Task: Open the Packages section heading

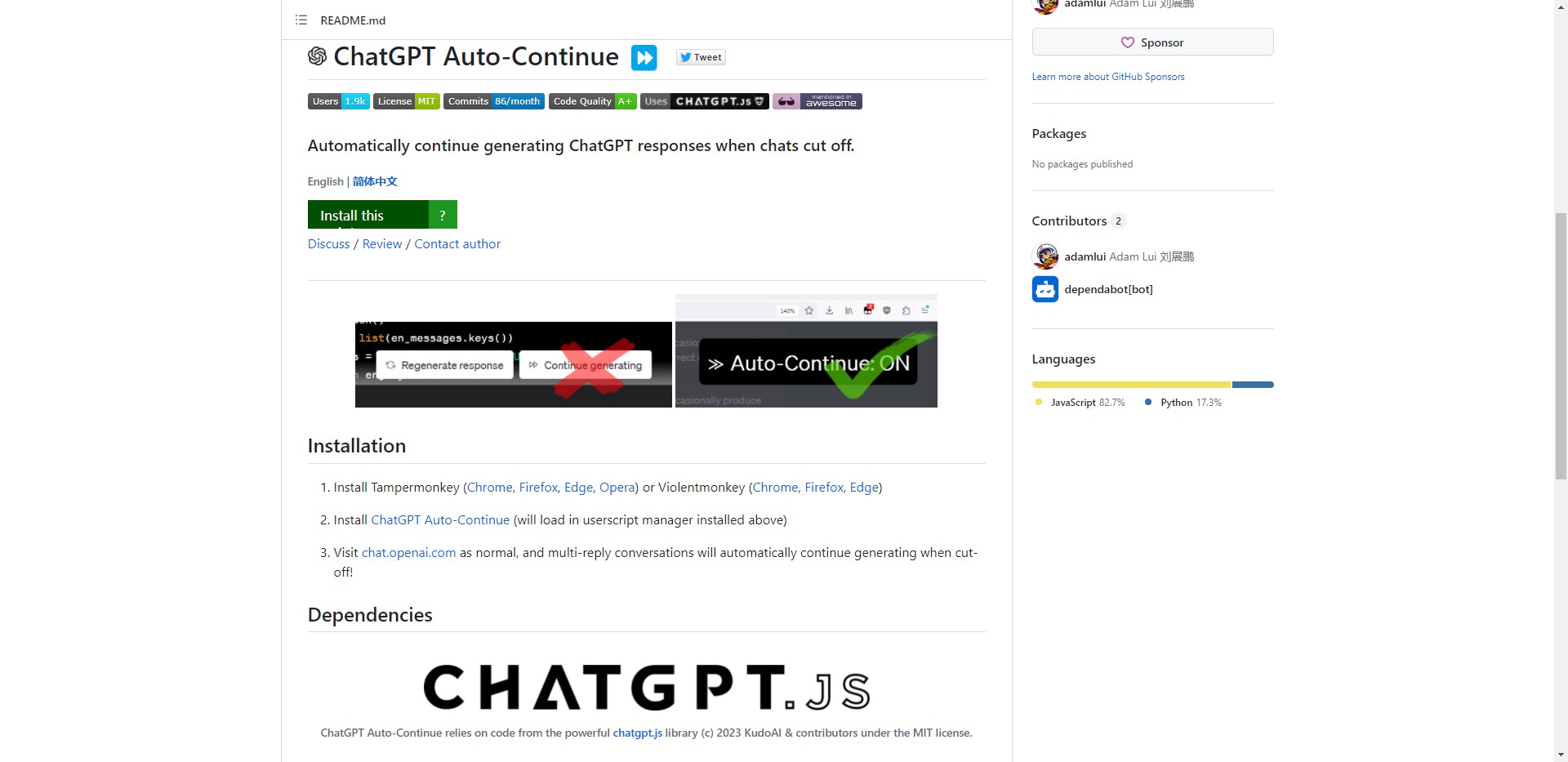Action: click(x=1058, y=133)
